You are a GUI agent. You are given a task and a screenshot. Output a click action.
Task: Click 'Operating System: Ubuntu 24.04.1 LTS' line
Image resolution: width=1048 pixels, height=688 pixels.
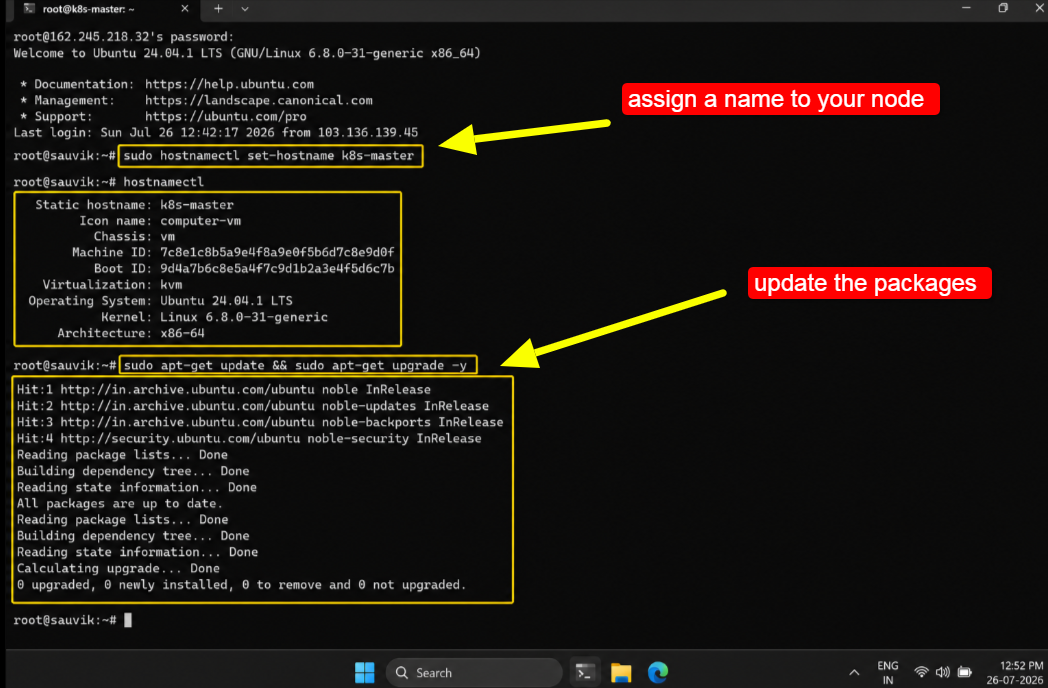pyautogui.click(x=160, y=301)
